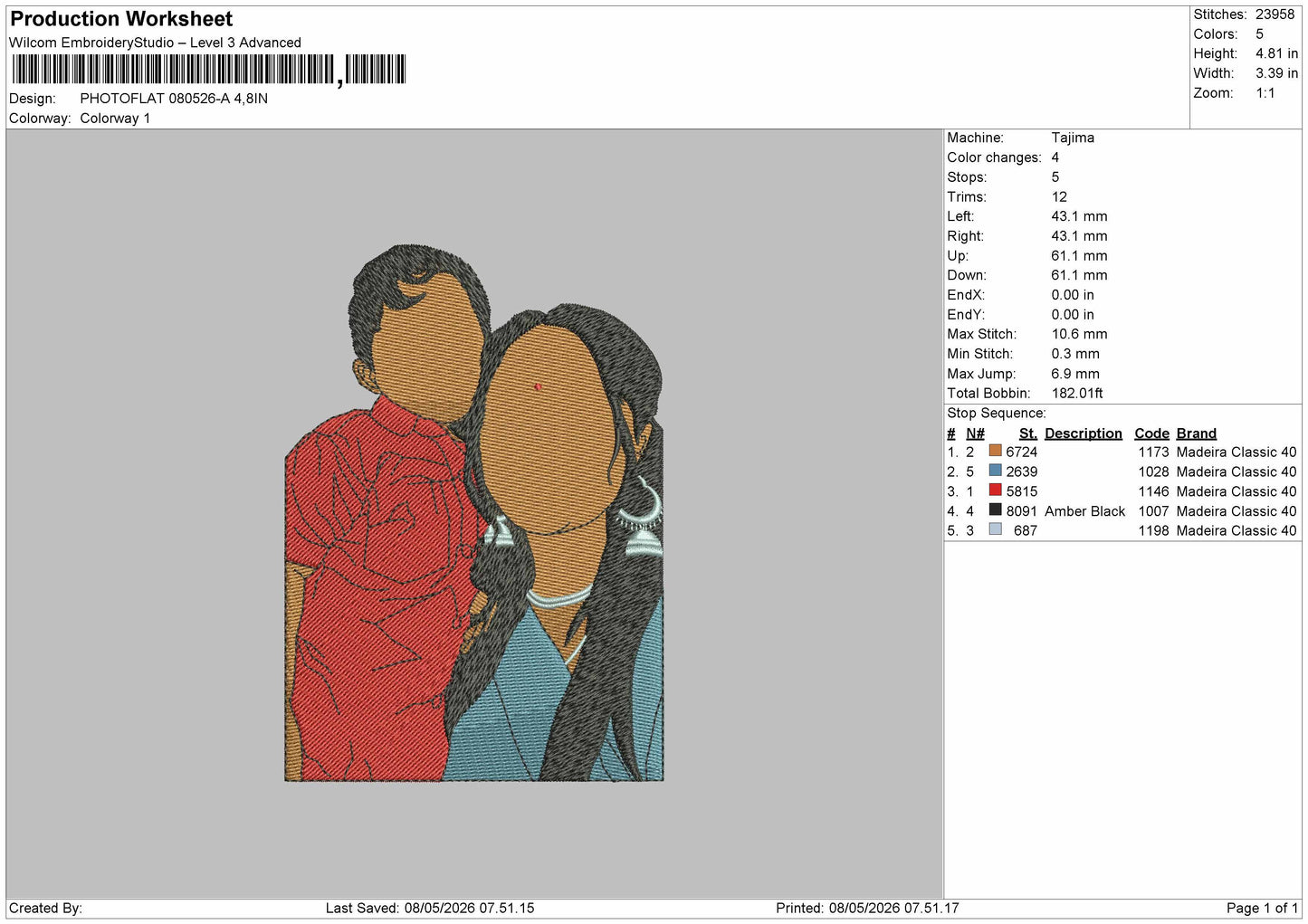Click "Printed: 08/05/2026 07.51.17" footer
This screenshot has width=1308, height=924.
867,909
